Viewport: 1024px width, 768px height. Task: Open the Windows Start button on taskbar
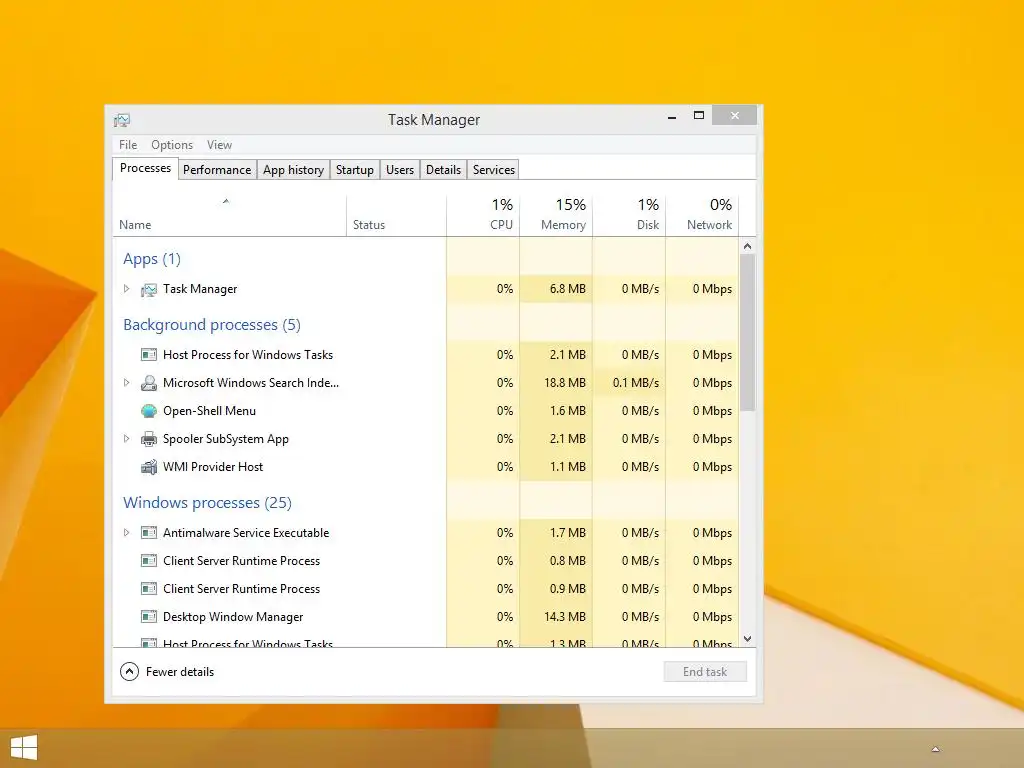coord(24,748)
